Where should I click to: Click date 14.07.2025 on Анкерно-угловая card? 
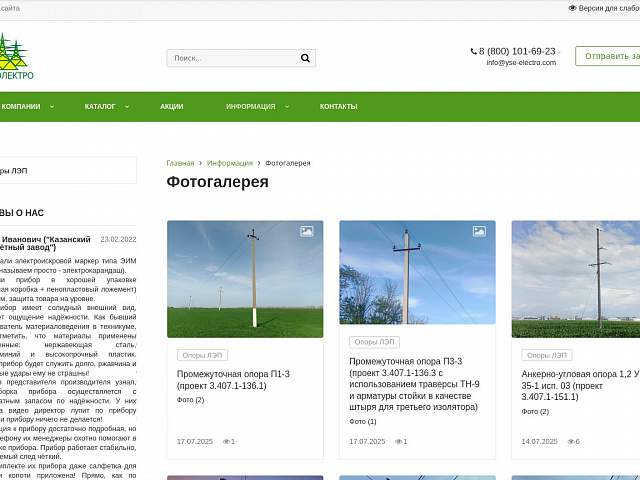[539, 441]
